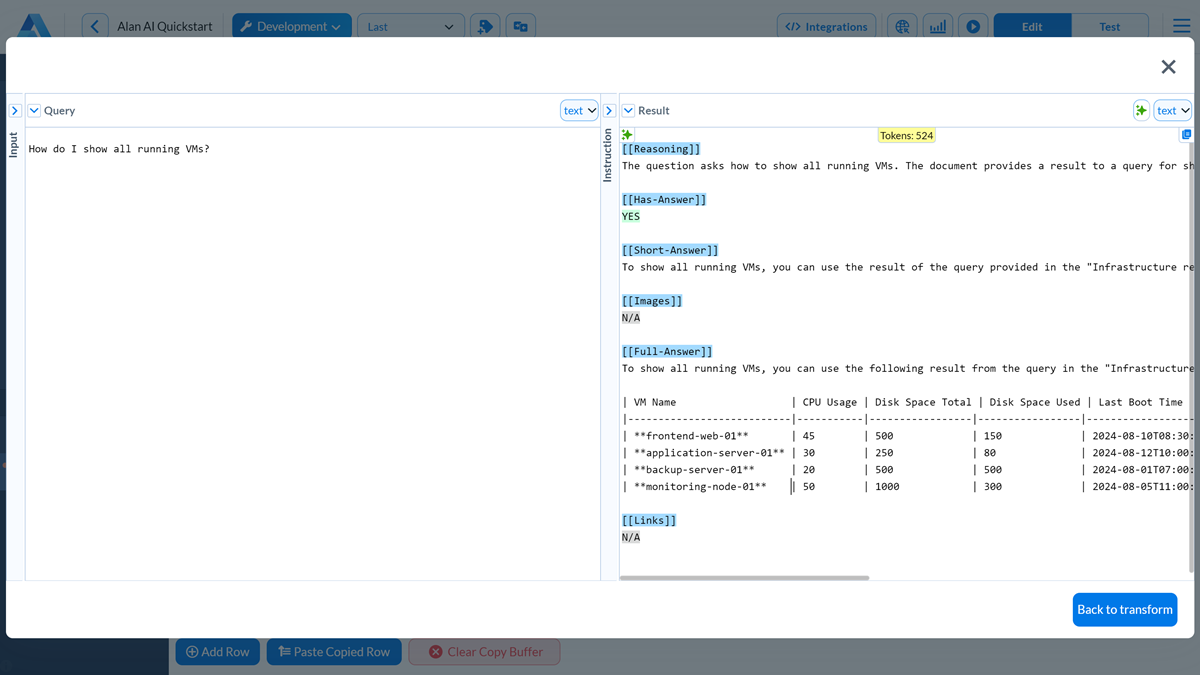Screen dimensions: 1200x675
Task: Click the Tokens: 524 badge
Action: [x=906, y=136]
